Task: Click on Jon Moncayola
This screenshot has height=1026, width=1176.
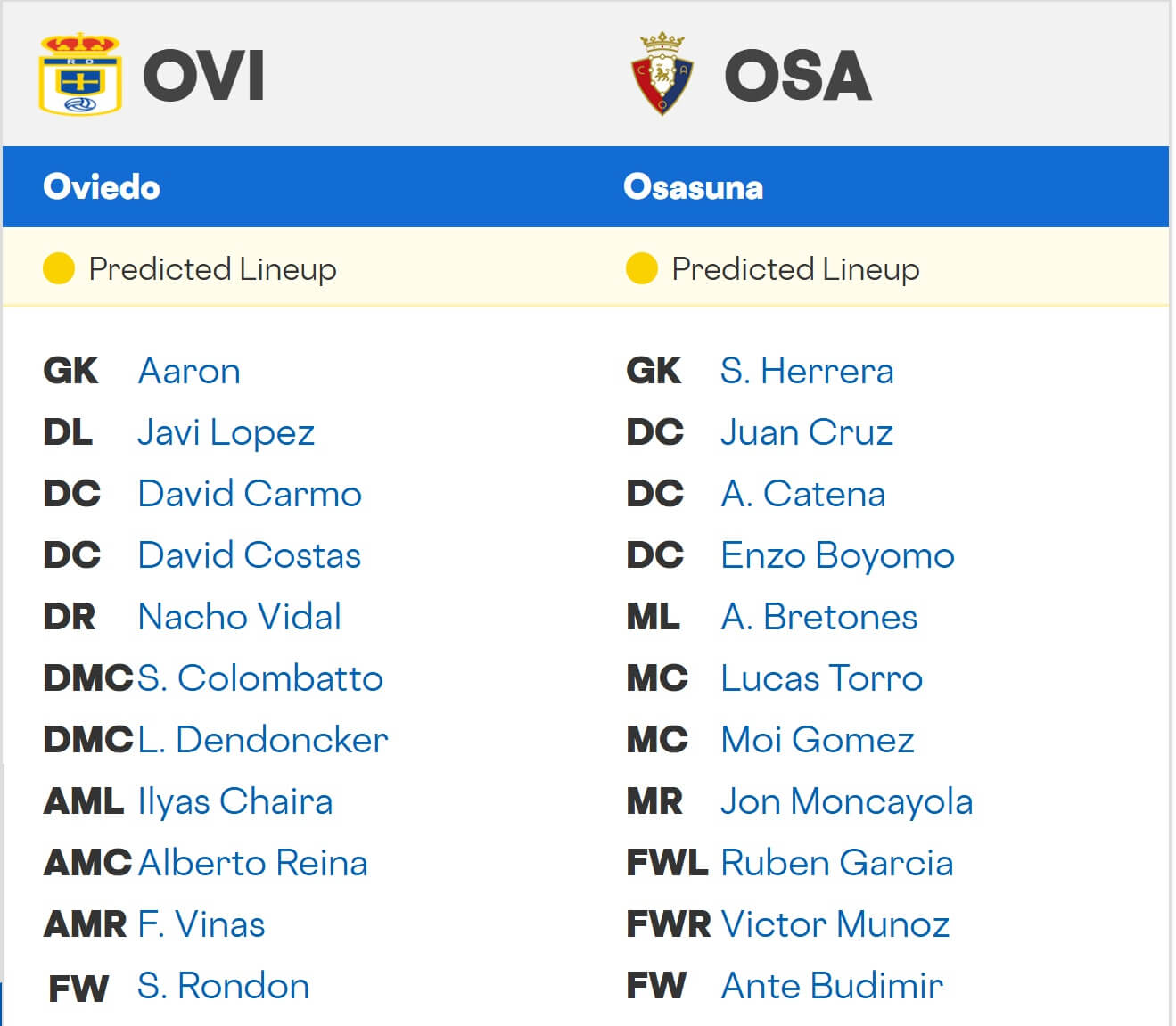Action: click(846, 801)
